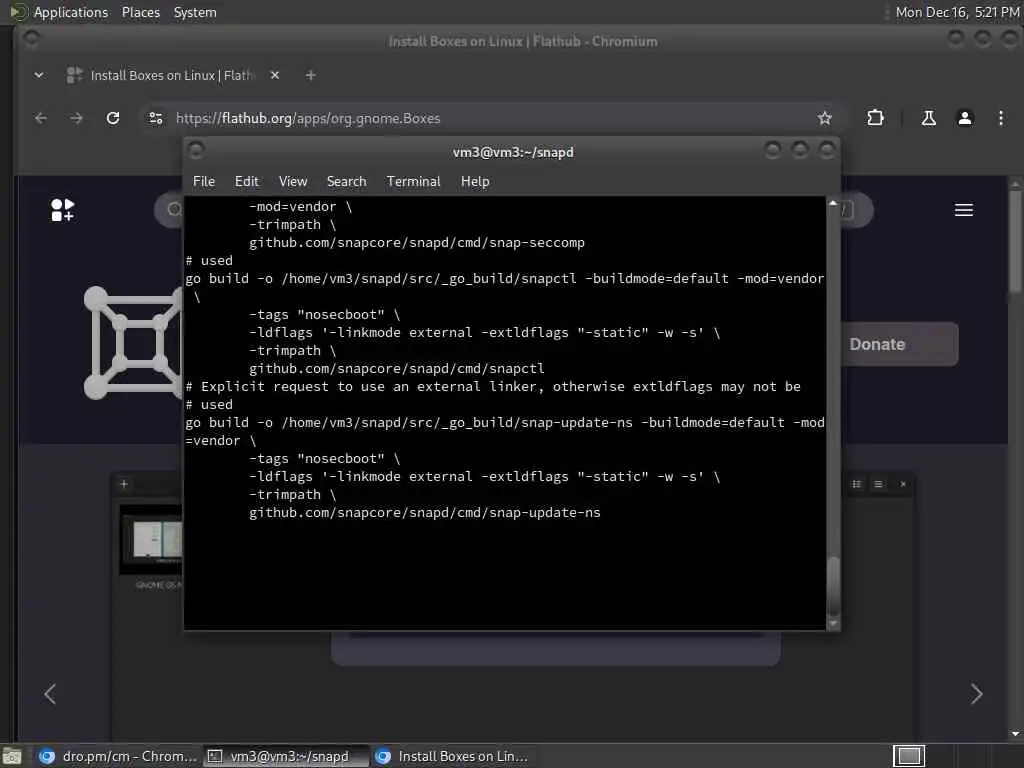The width and height of the screenshot is (1024, 768).
Task: Open Flathub hamburger menu
Action: [x=964, y=210]
